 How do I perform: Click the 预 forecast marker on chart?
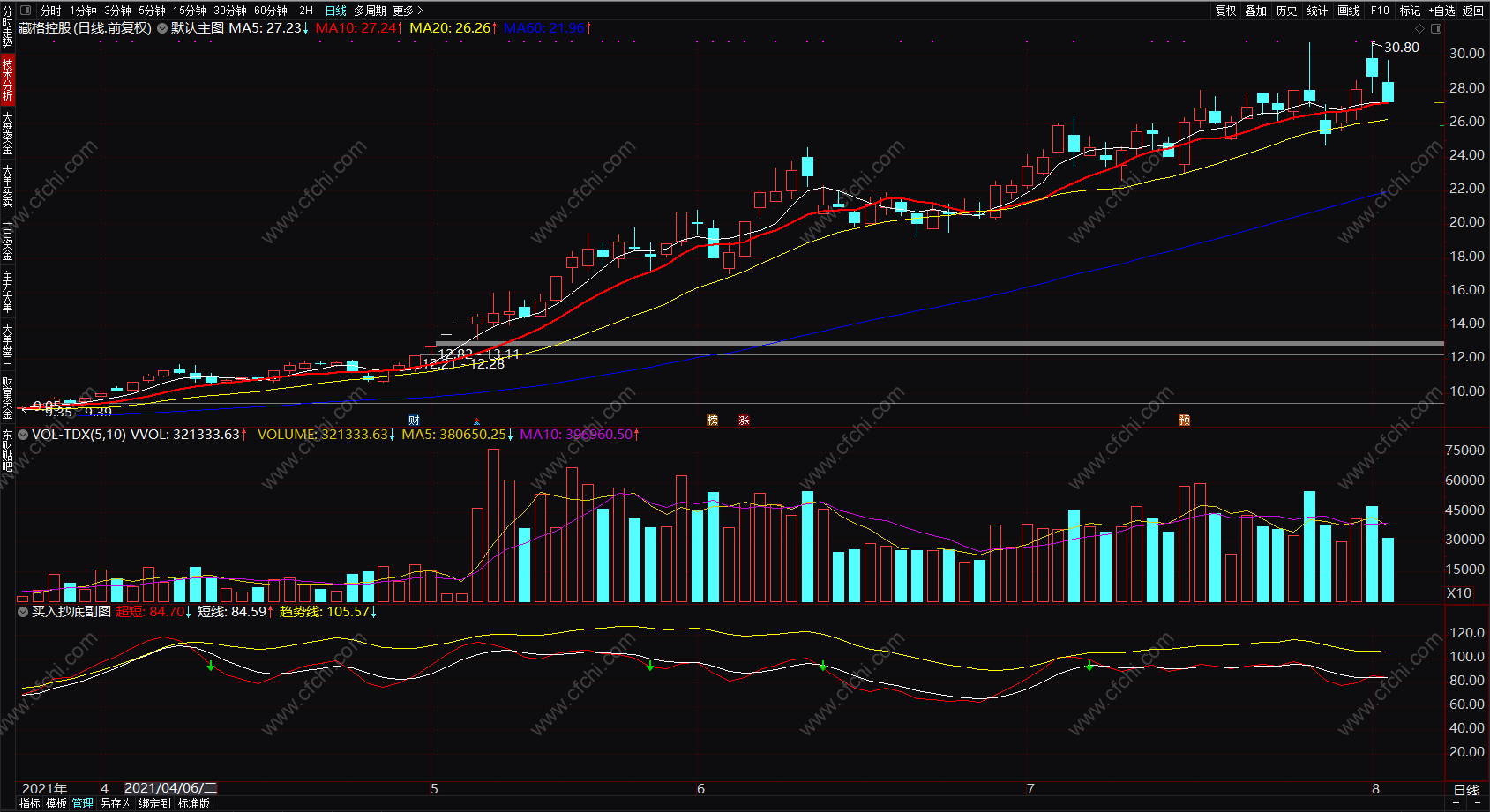pyautogui.click(x=1184, y=420)
